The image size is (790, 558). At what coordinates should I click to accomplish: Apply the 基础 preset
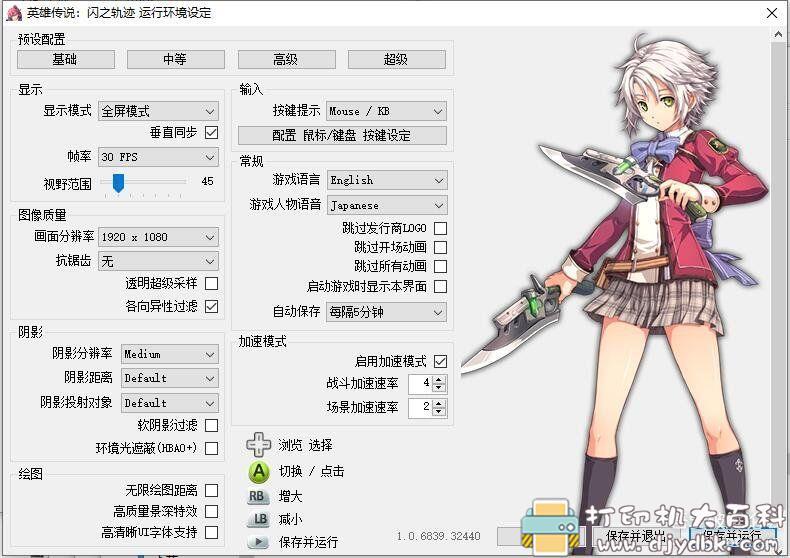[65, 59]
